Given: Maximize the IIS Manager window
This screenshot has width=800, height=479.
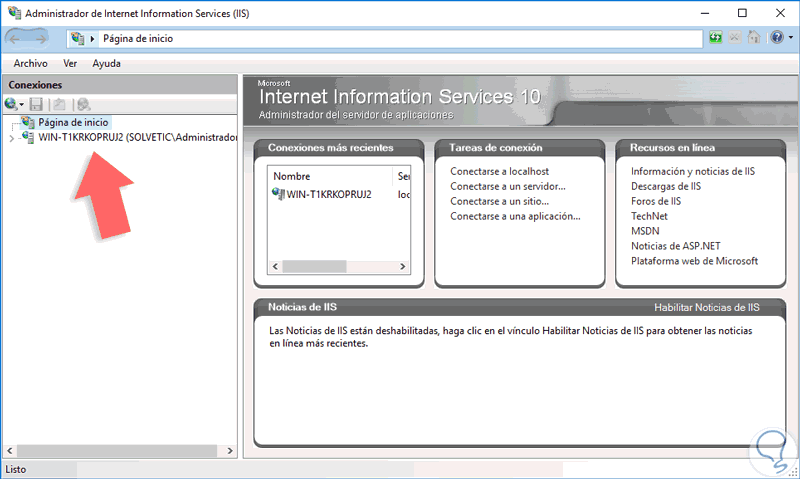Looking at the screenshot, I should [x=742, y=13].
